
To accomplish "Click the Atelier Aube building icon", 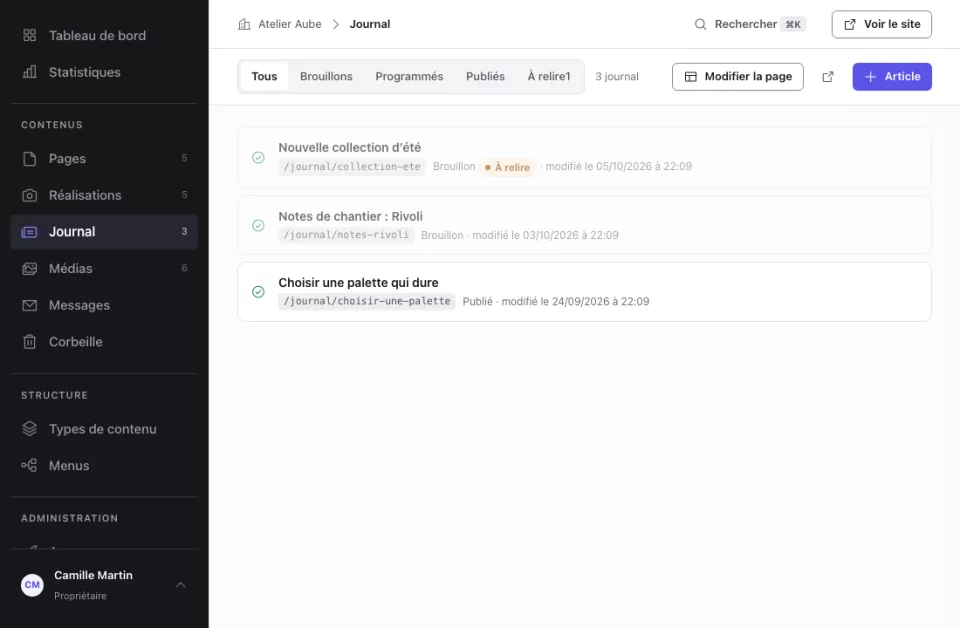I will [244, 24].
